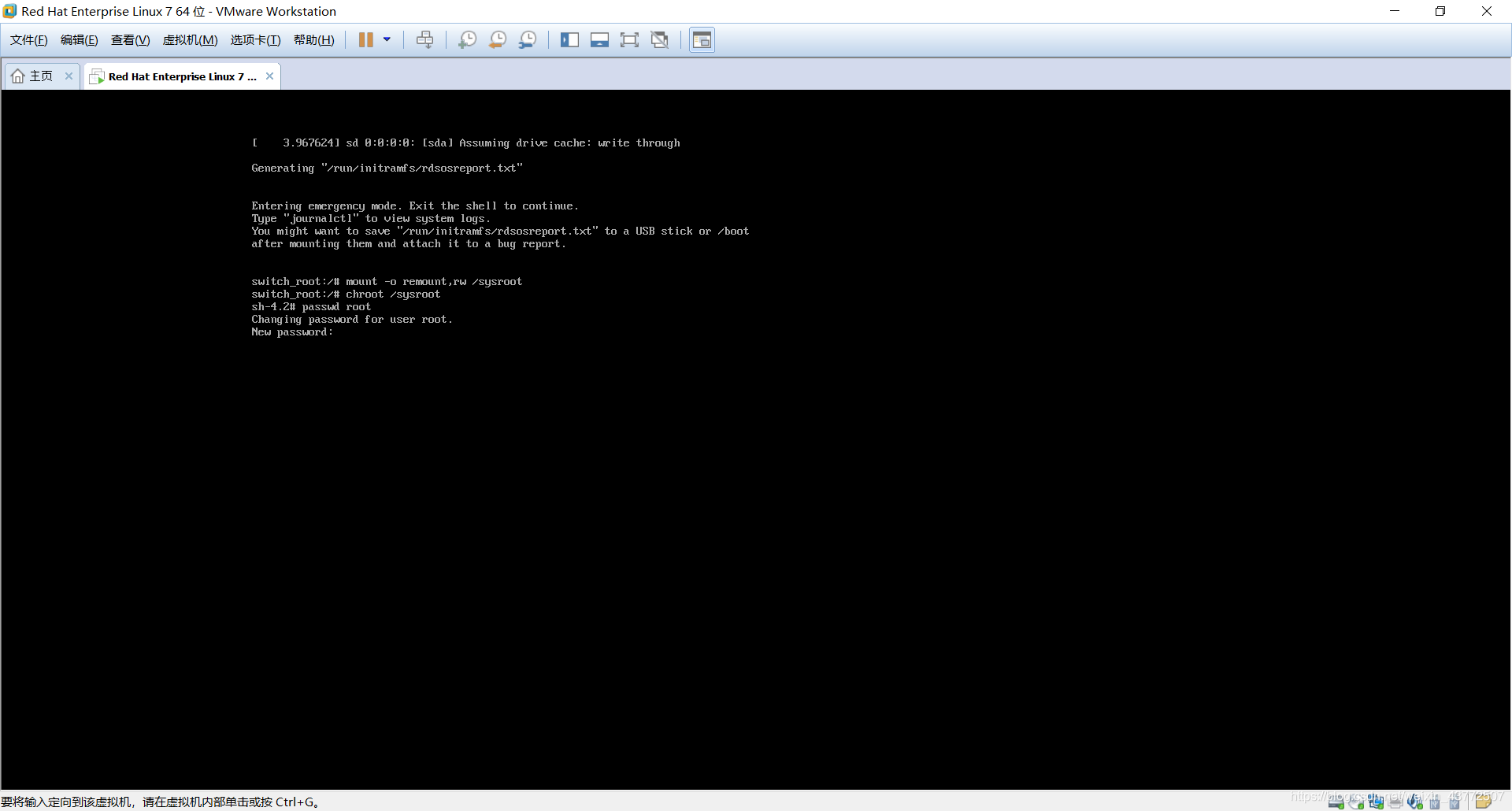Click the 'Assuming drive cache' kernel log line
Viewport: 1512px width, 811px height.
click(465, 143)
